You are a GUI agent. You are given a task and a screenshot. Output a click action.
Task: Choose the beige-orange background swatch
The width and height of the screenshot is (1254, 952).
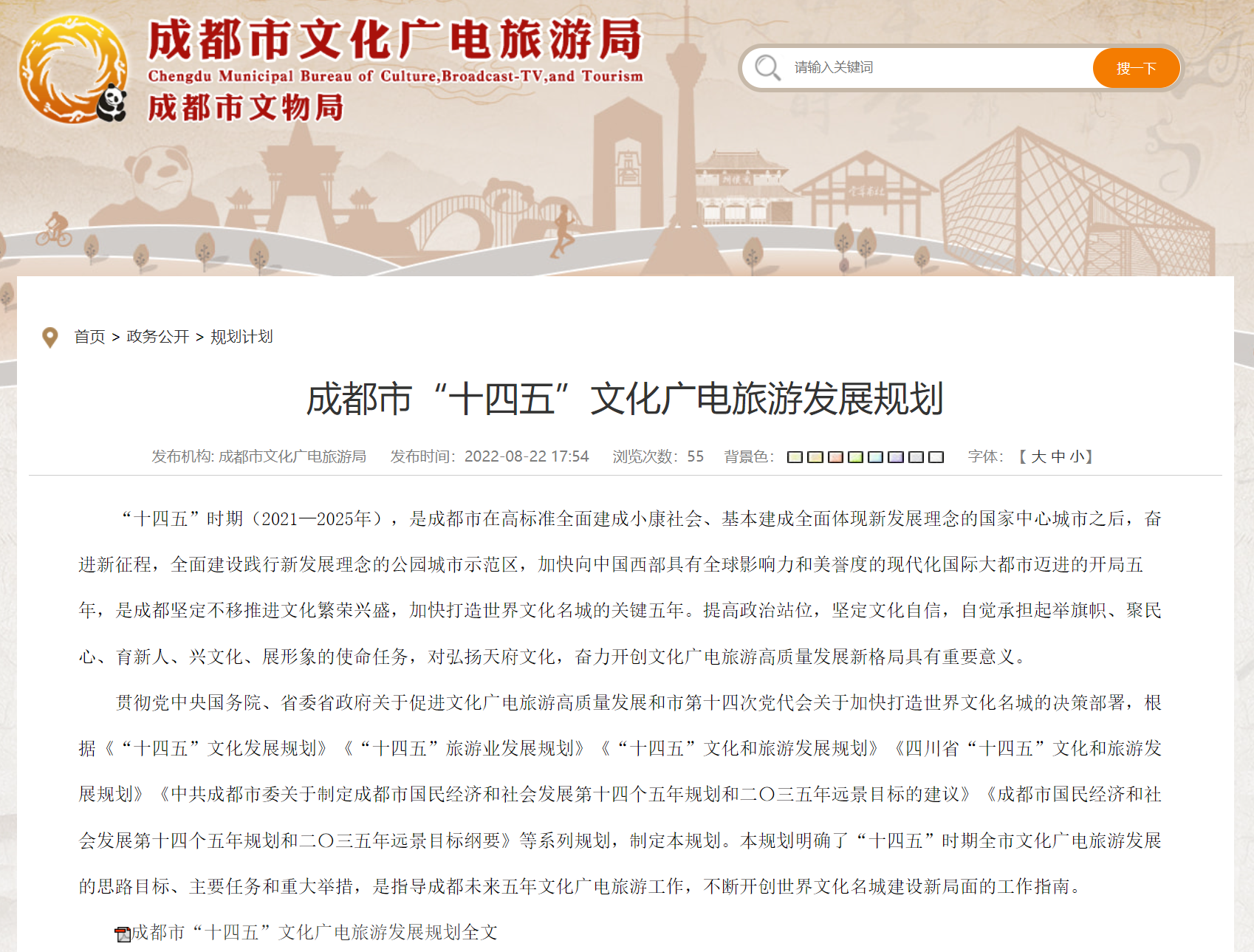tap(815, 457)
